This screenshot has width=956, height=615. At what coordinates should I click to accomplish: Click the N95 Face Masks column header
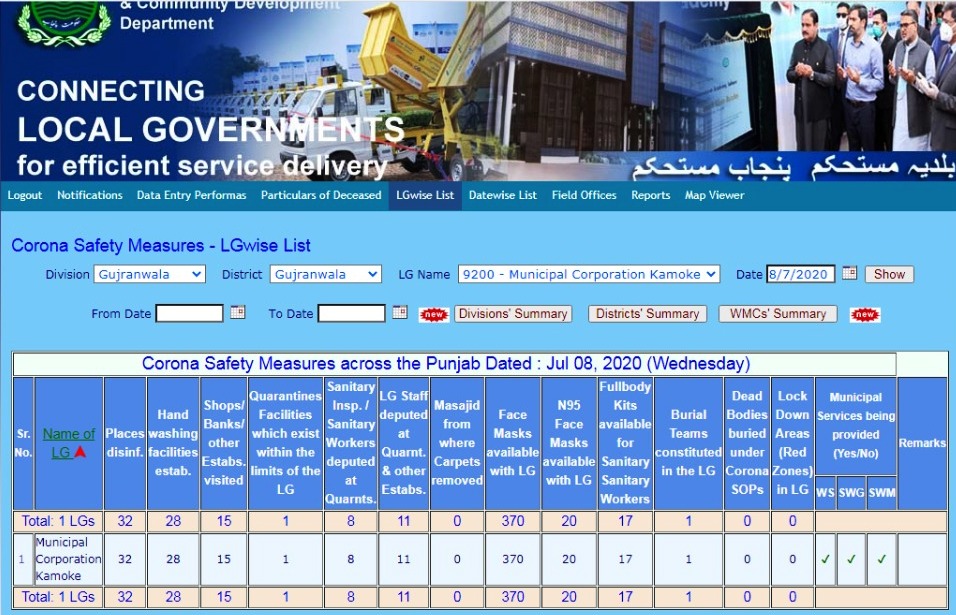pyautogui.click(x=569, y=443)
